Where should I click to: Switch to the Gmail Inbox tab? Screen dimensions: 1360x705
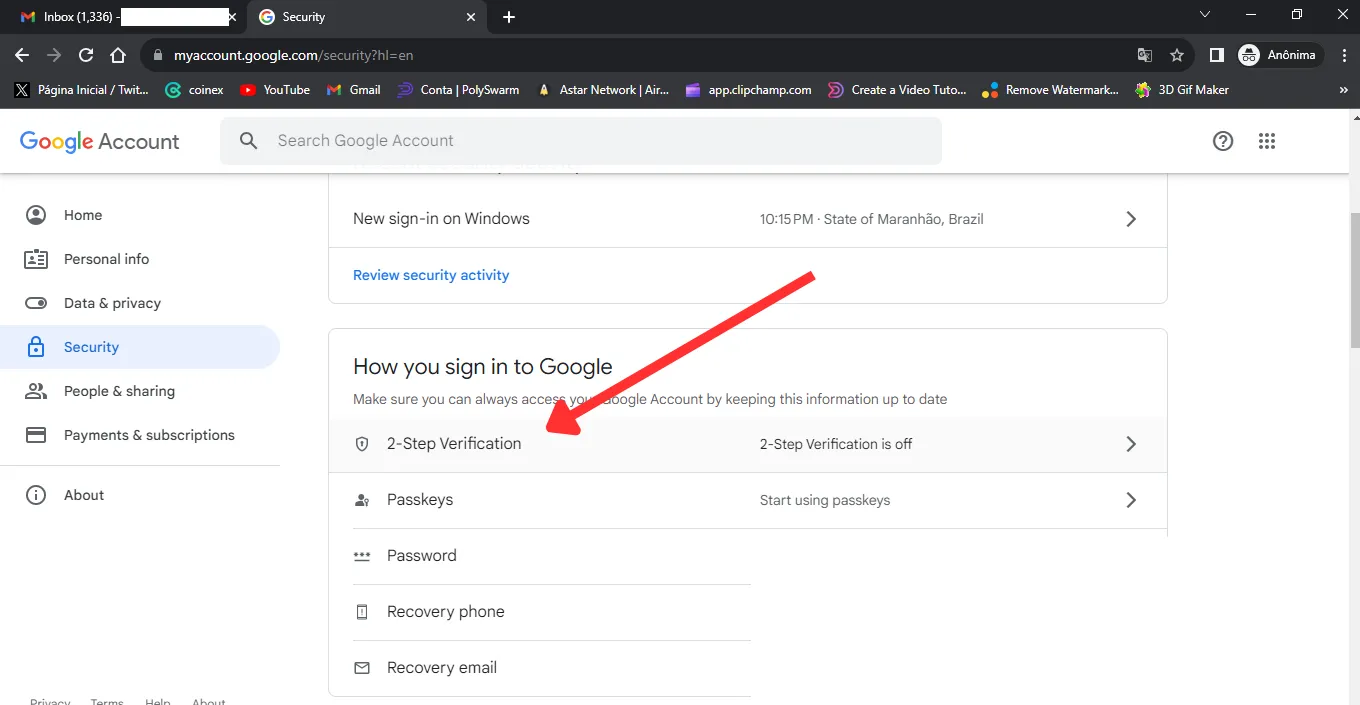pyautogui.click(x=125, y=17)
